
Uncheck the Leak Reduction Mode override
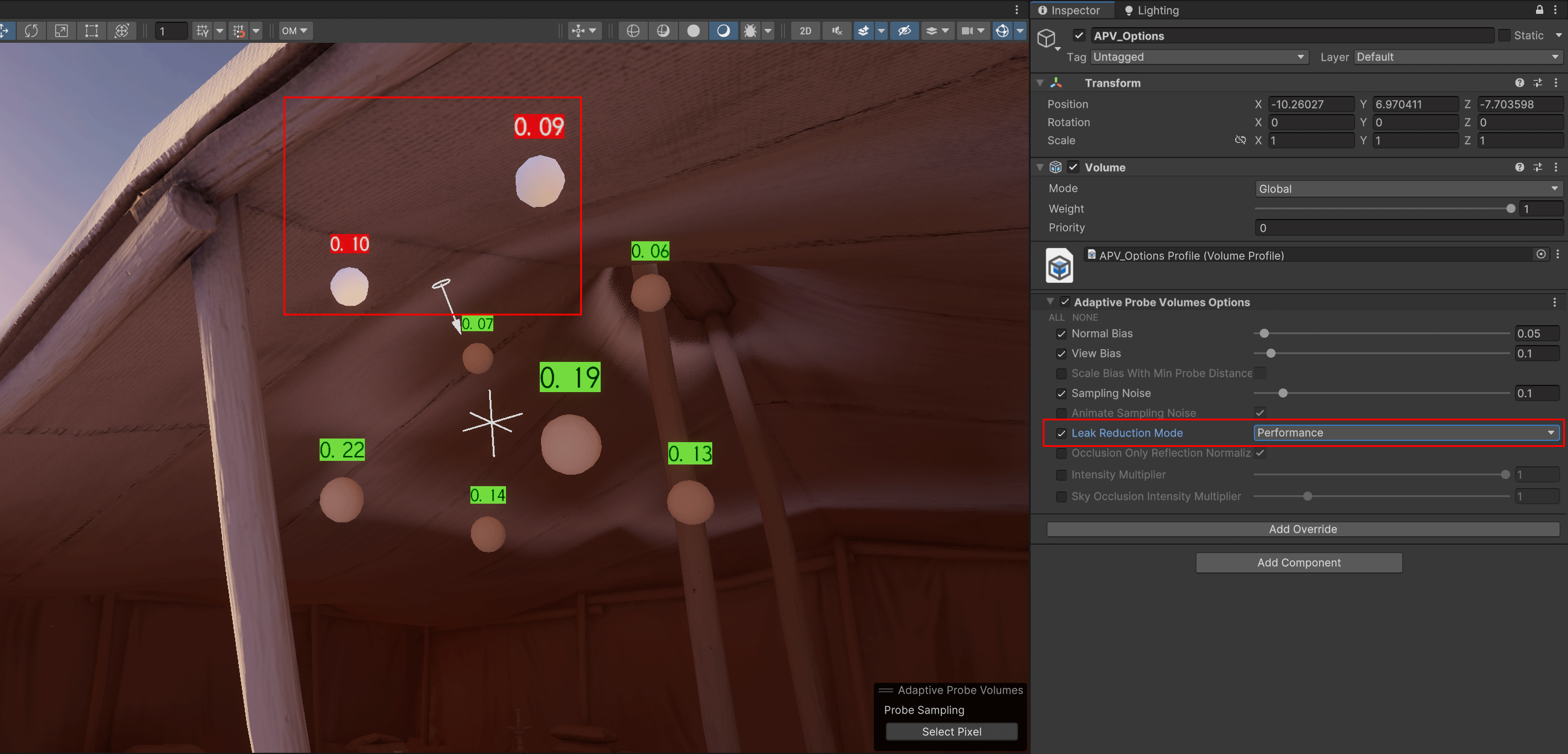click(1061, 433)
